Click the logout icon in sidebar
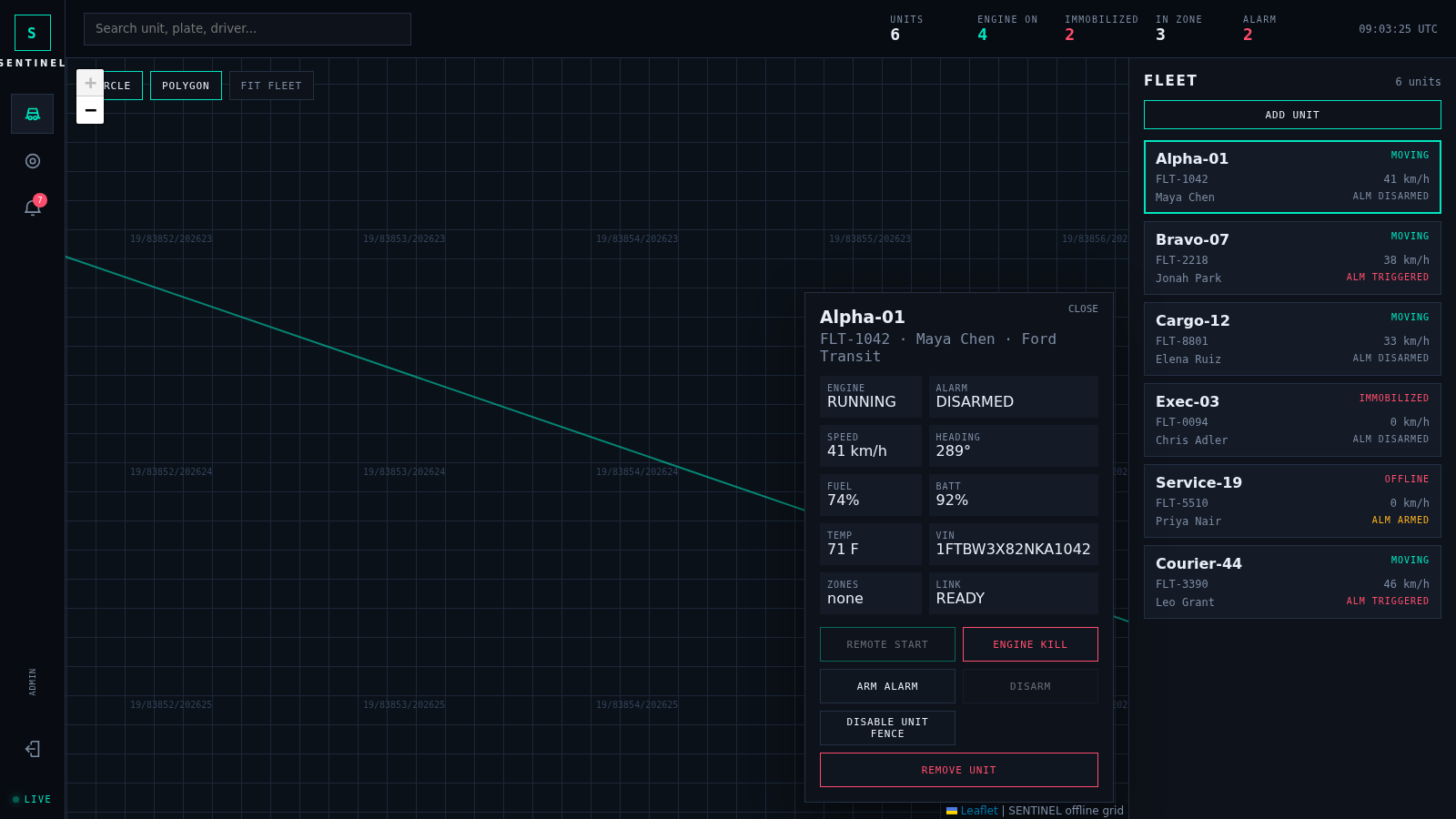The image size is (1456, 819). (32, 749)
